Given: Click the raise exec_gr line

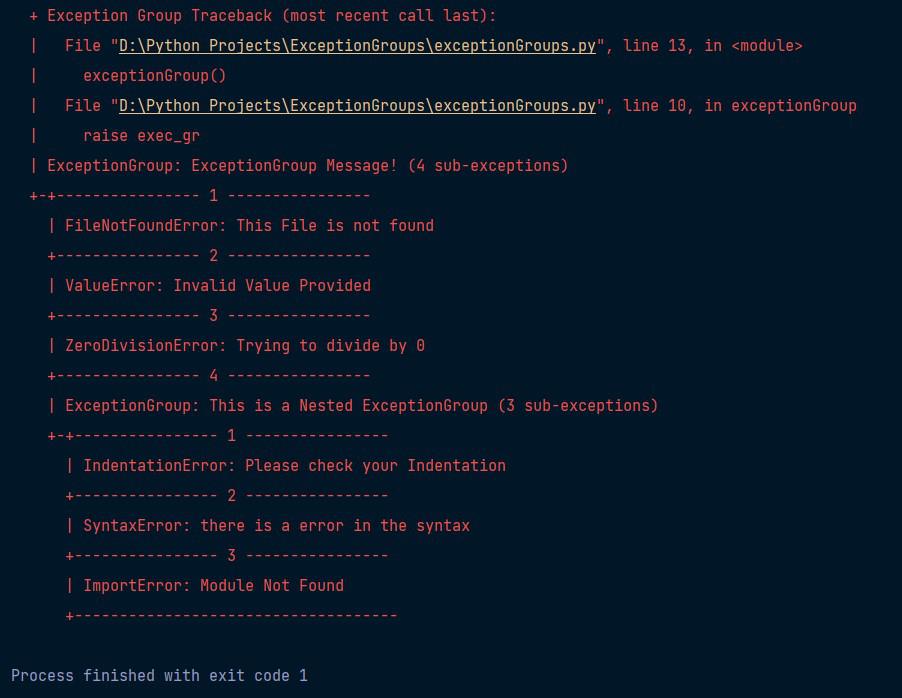Looking at the screenshot, I should click(x=142, y=136).
